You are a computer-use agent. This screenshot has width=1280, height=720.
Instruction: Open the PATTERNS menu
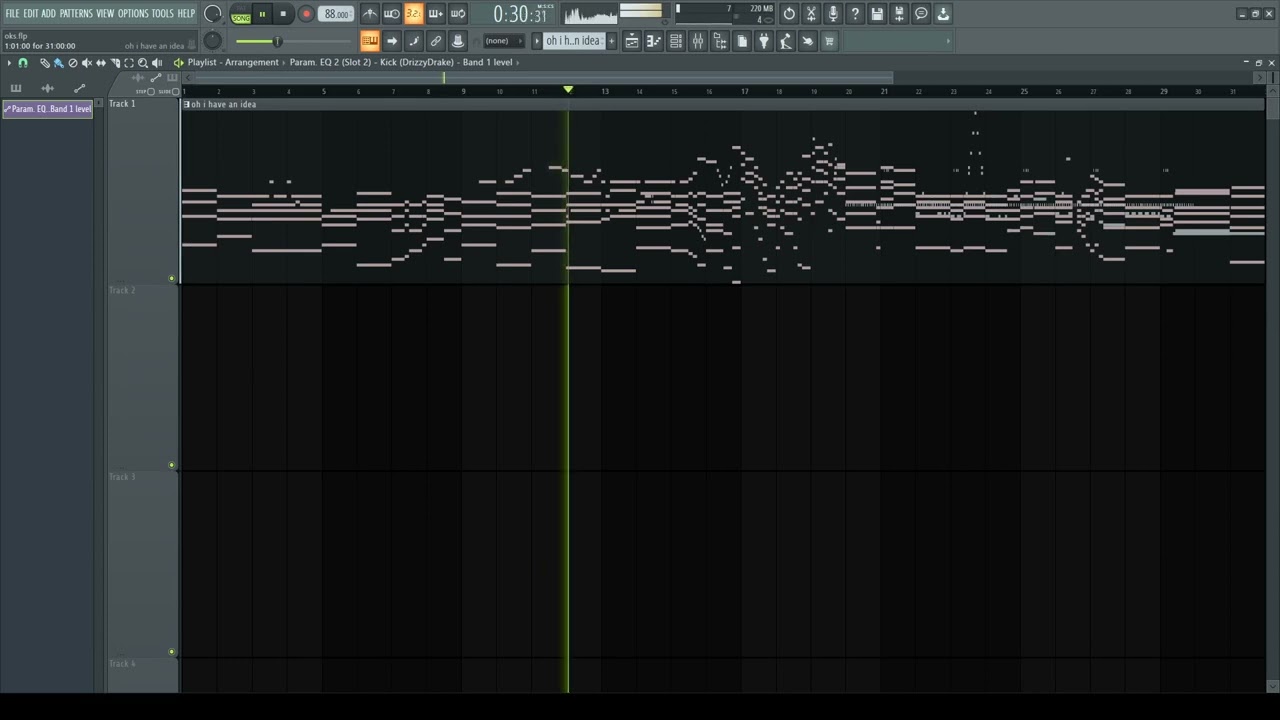coord(76,13)
